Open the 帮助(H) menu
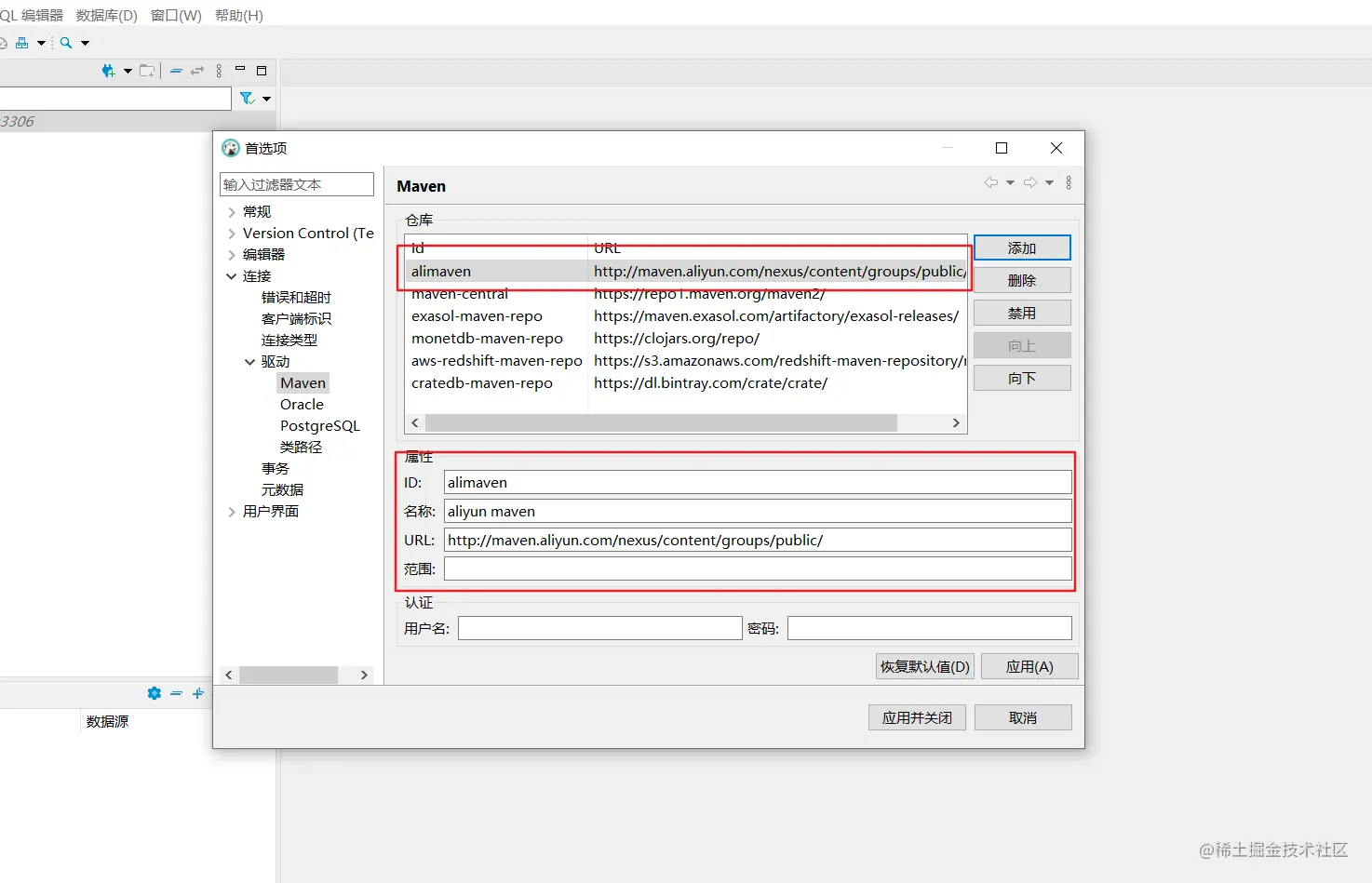1372x883 pixels. (239, 15)
